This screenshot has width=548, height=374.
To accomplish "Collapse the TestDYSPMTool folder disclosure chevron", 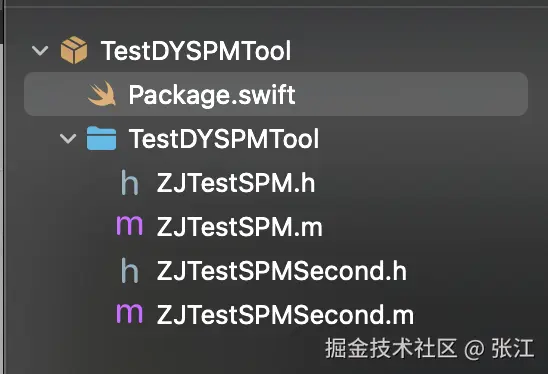I will click(x=68, y=138).
